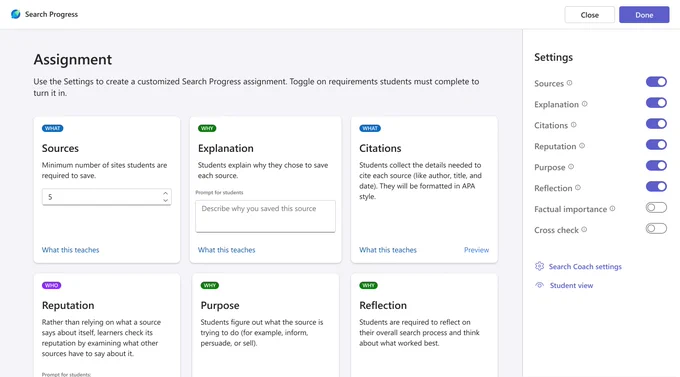Image resolution: width=680 pixels, height=377 pixels.
Task: Click the info icon beside Reflection setting
Action: tap(578, 188)
